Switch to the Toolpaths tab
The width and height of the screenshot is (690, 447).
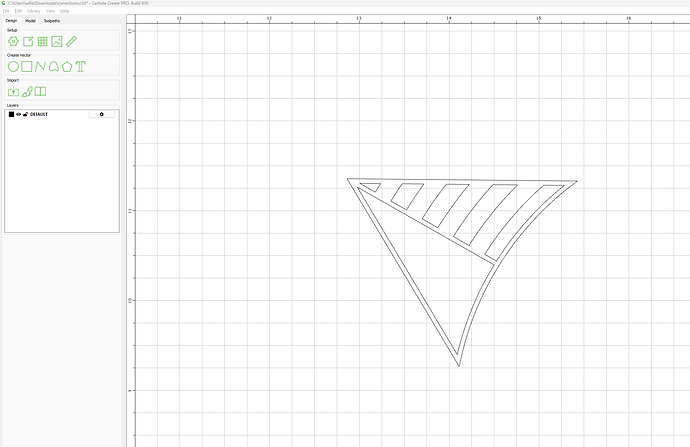[x=51, y=20]
